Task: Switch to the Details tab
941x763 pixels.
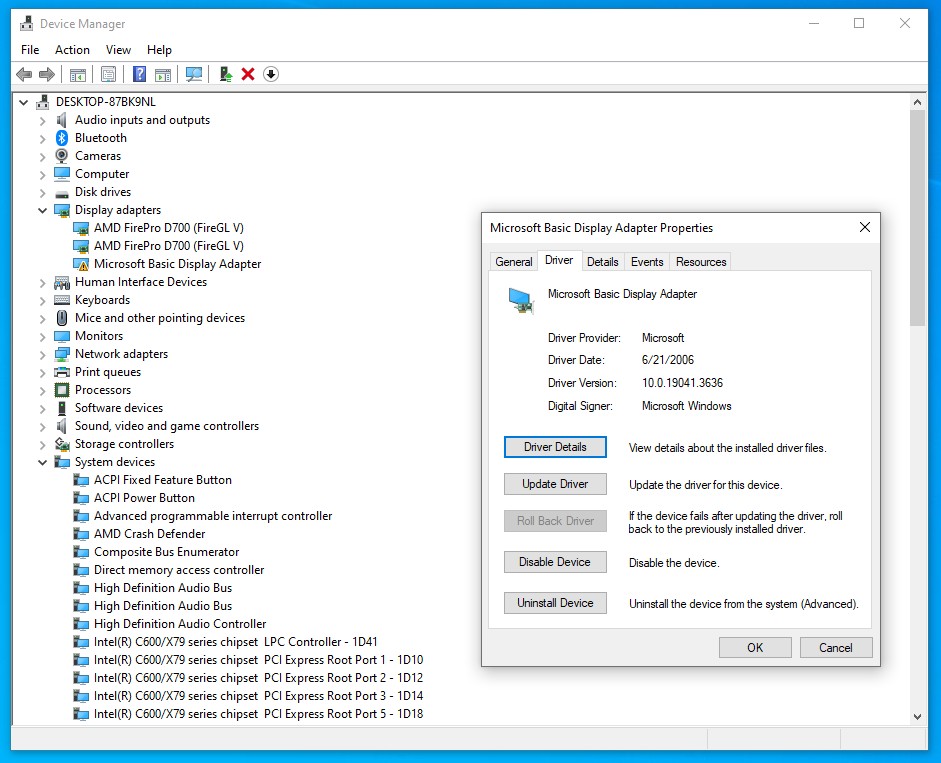Action: [603, 262]
